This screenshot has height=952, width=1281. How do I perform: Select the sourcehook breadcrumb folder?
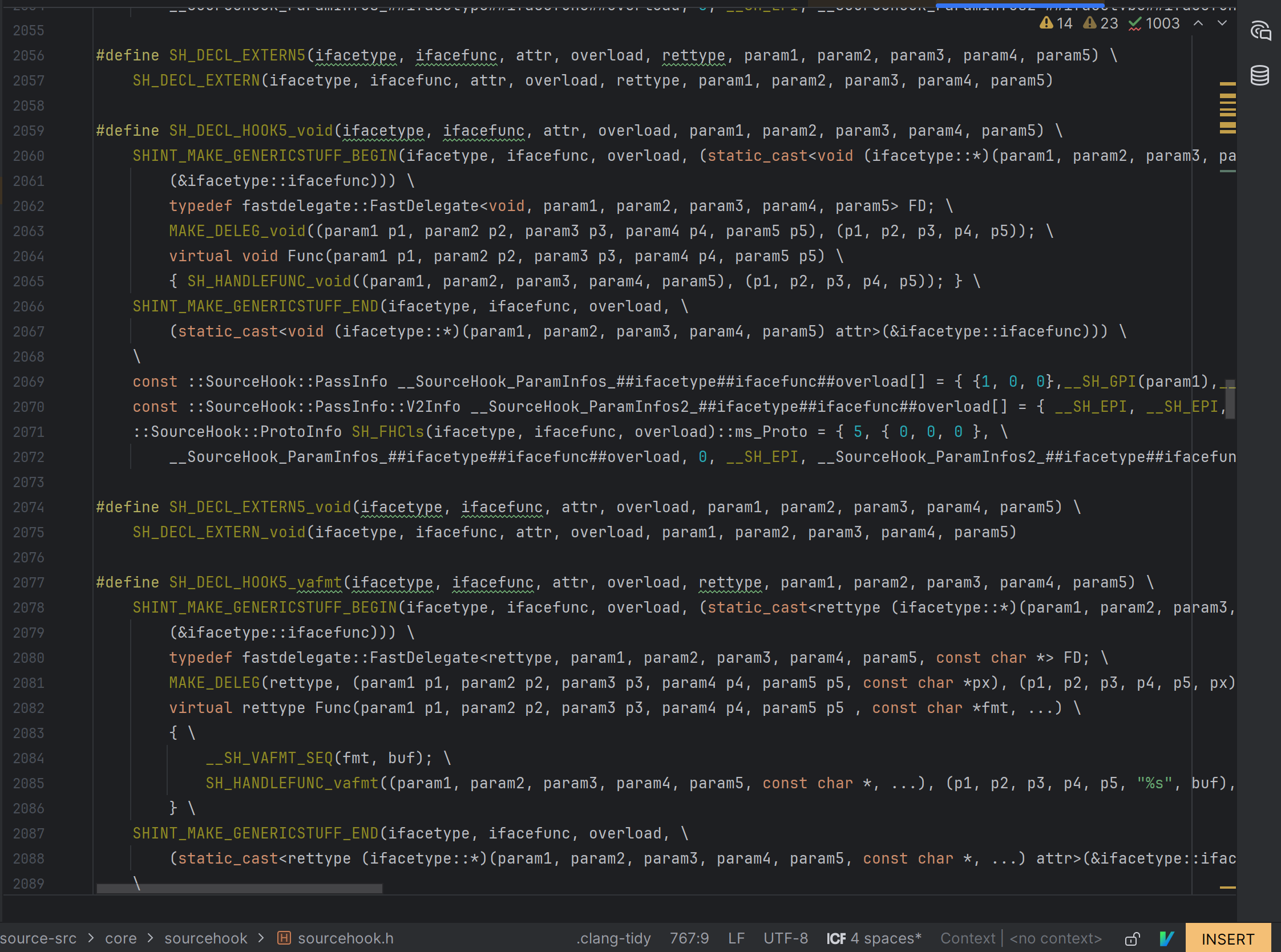[x=205, y=938]
